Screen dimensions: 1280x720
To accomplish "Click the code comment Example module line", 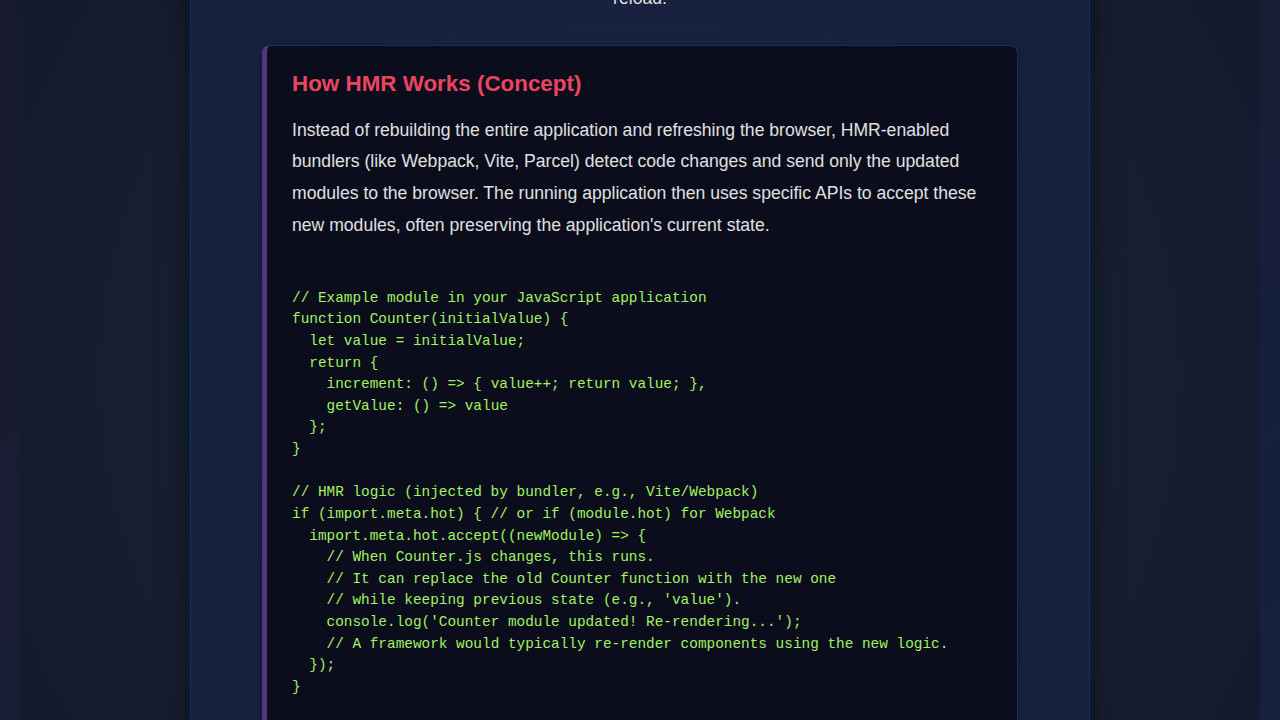I will [x=498, y=297].
